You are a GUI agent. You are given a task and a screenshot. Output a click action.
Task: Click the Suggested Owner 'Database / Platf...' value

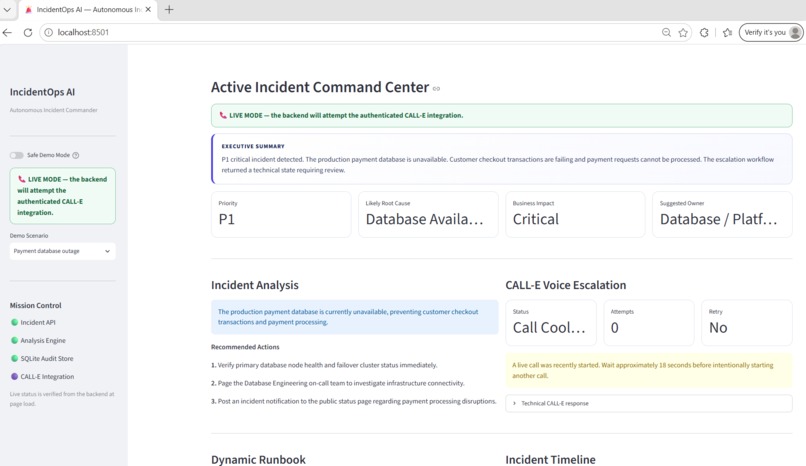(x=719, y=219)
